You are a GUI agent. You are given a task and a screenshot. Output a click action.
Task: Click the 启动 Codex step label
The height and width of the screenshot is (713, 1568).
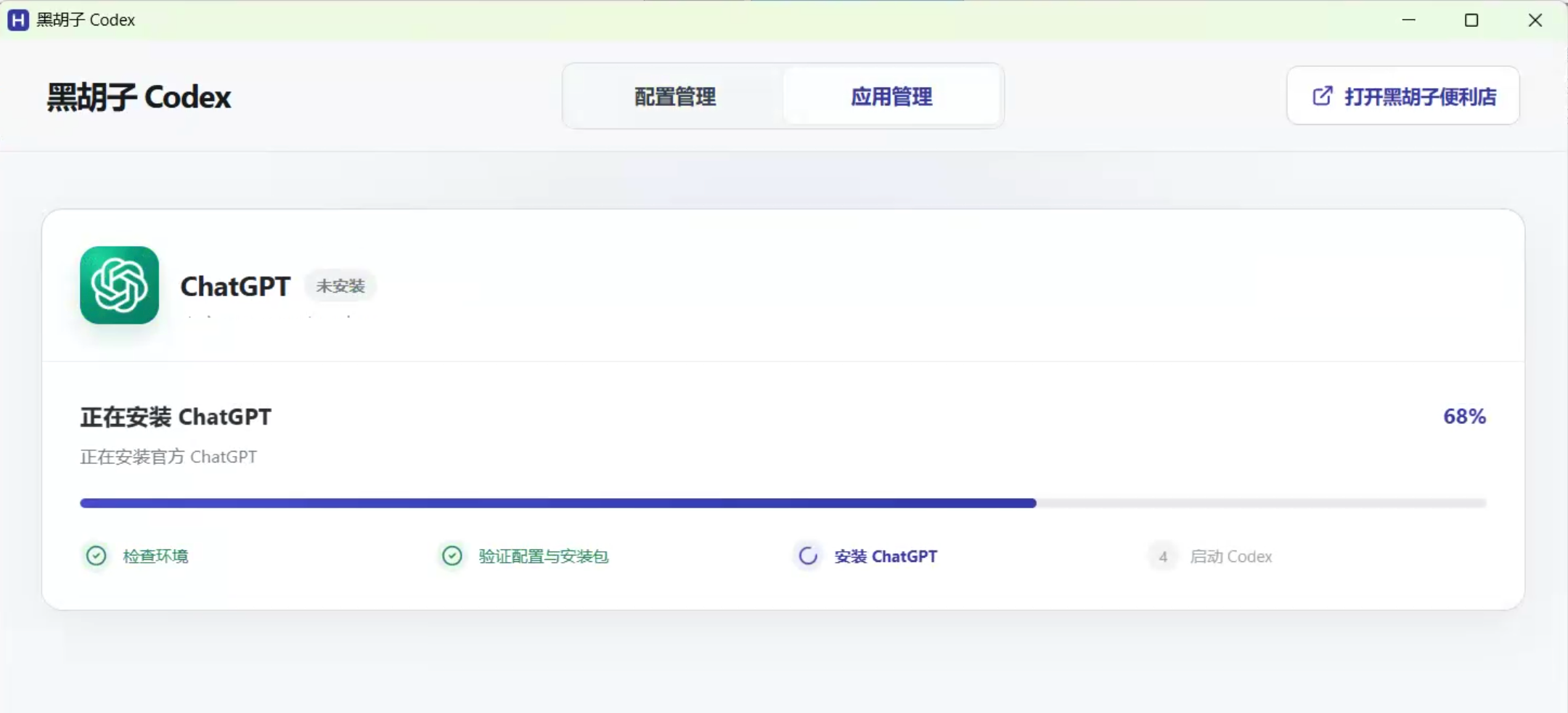pos(1231,556)
